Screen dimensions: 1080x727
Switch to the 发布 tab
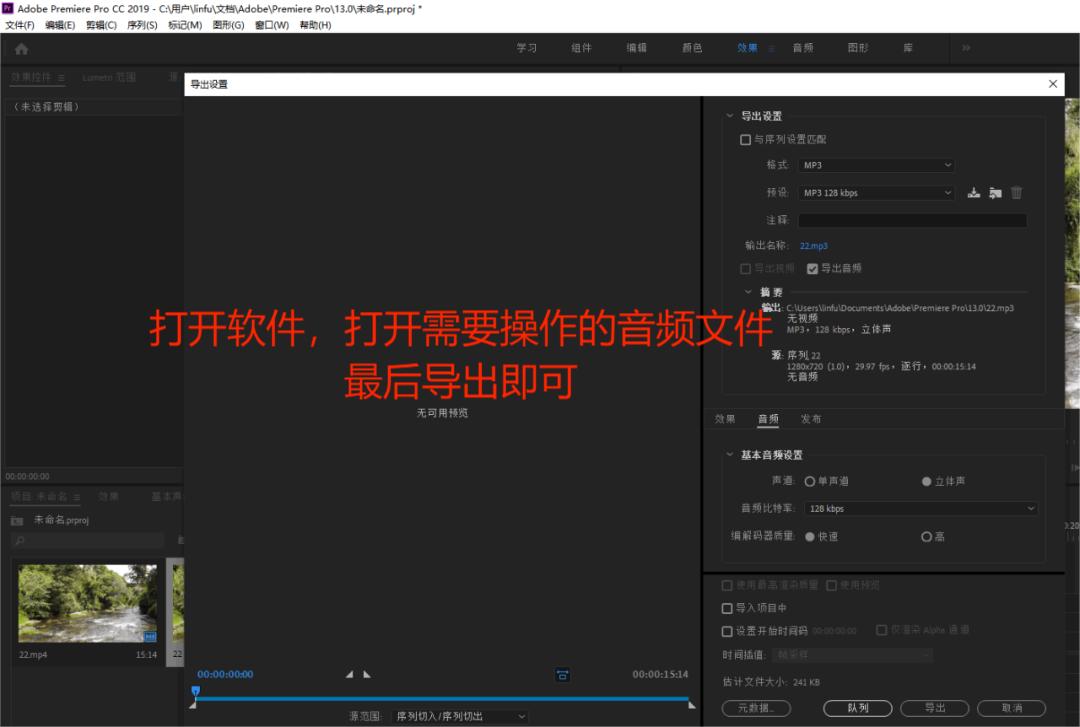point(812,419)
